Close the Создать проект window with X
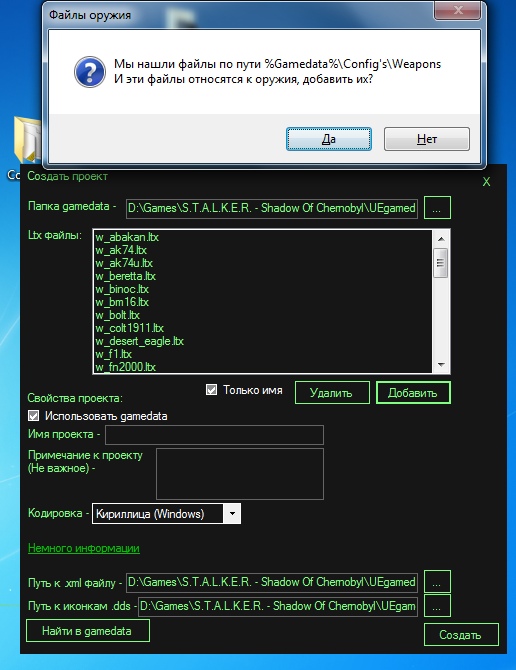 click(x=486, y=182)
